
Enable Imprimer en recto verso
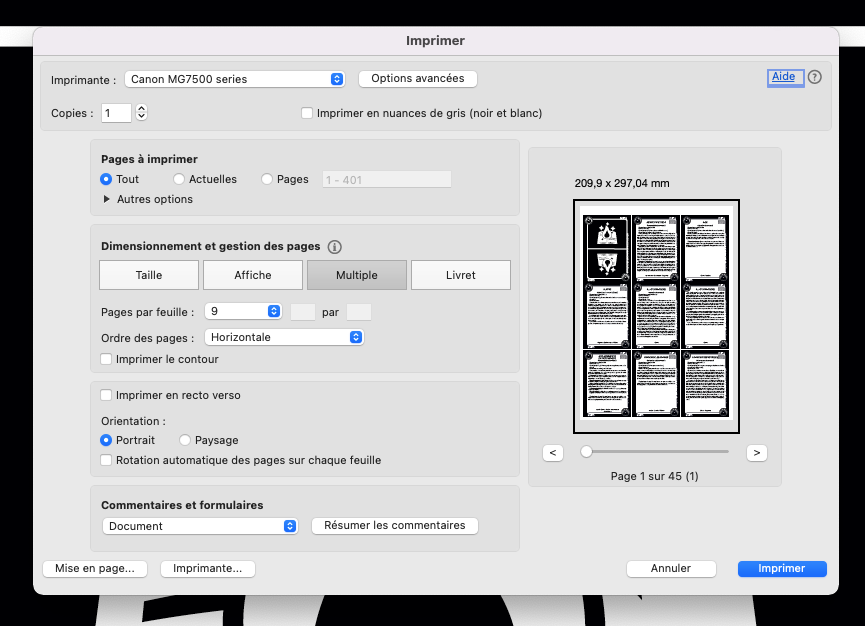click(x=107, y=395)
